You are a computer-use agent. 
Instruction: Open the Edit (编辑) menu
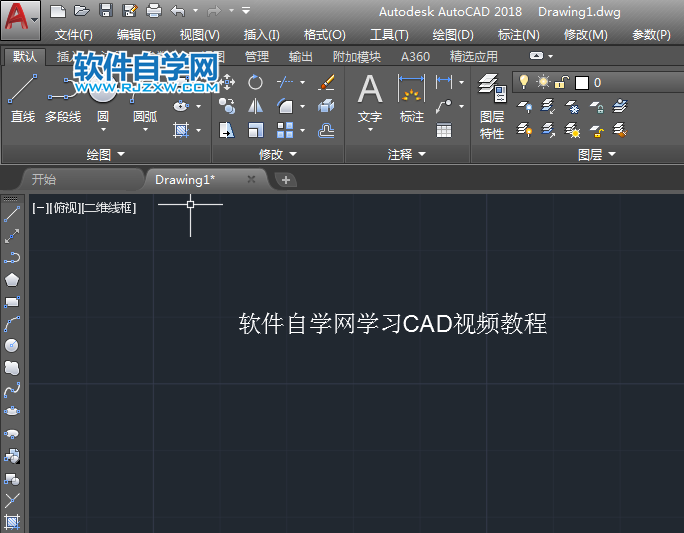(136, 34)
